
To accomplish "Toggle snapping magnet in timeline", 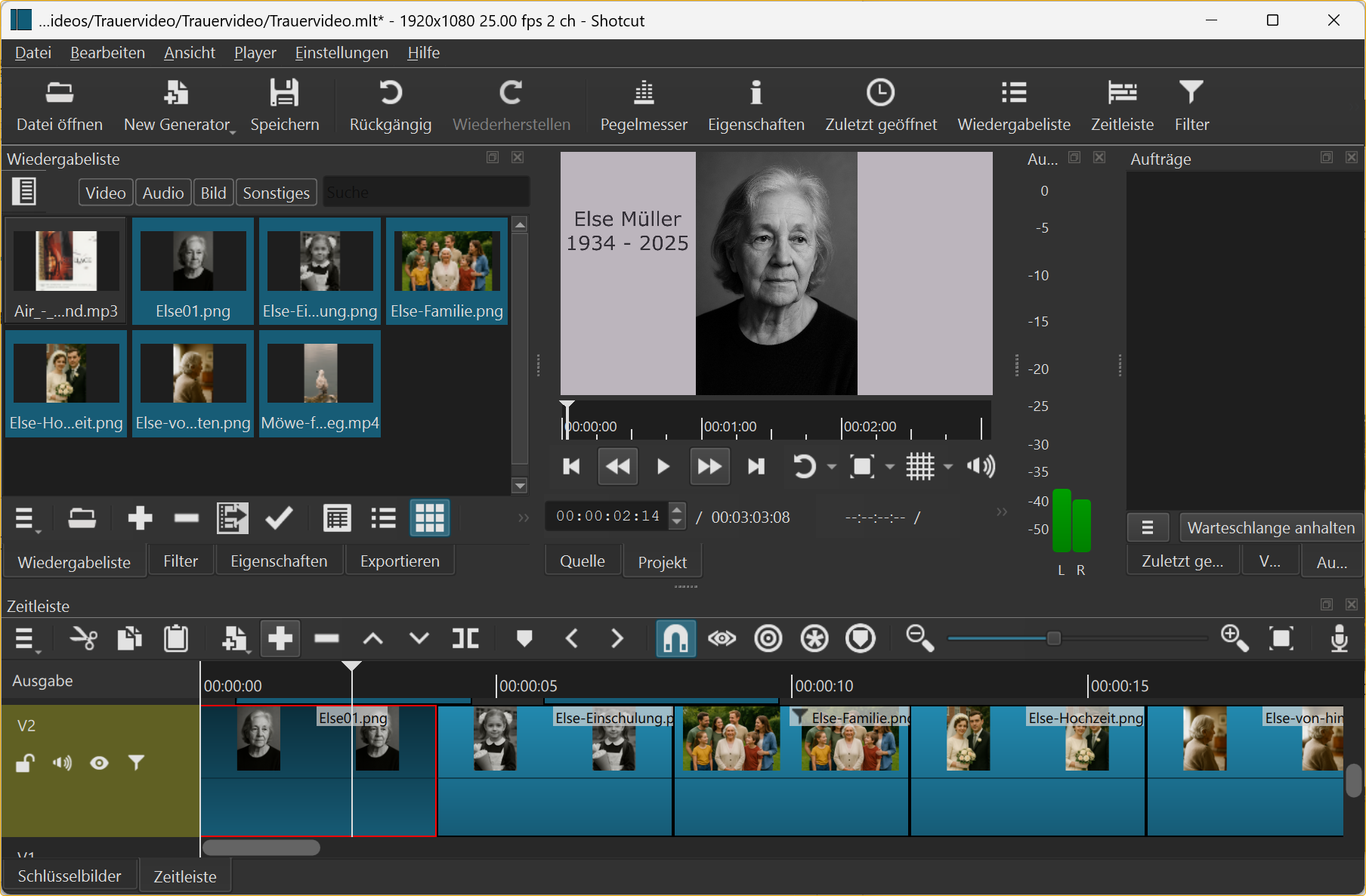I will tap(675, 639).
